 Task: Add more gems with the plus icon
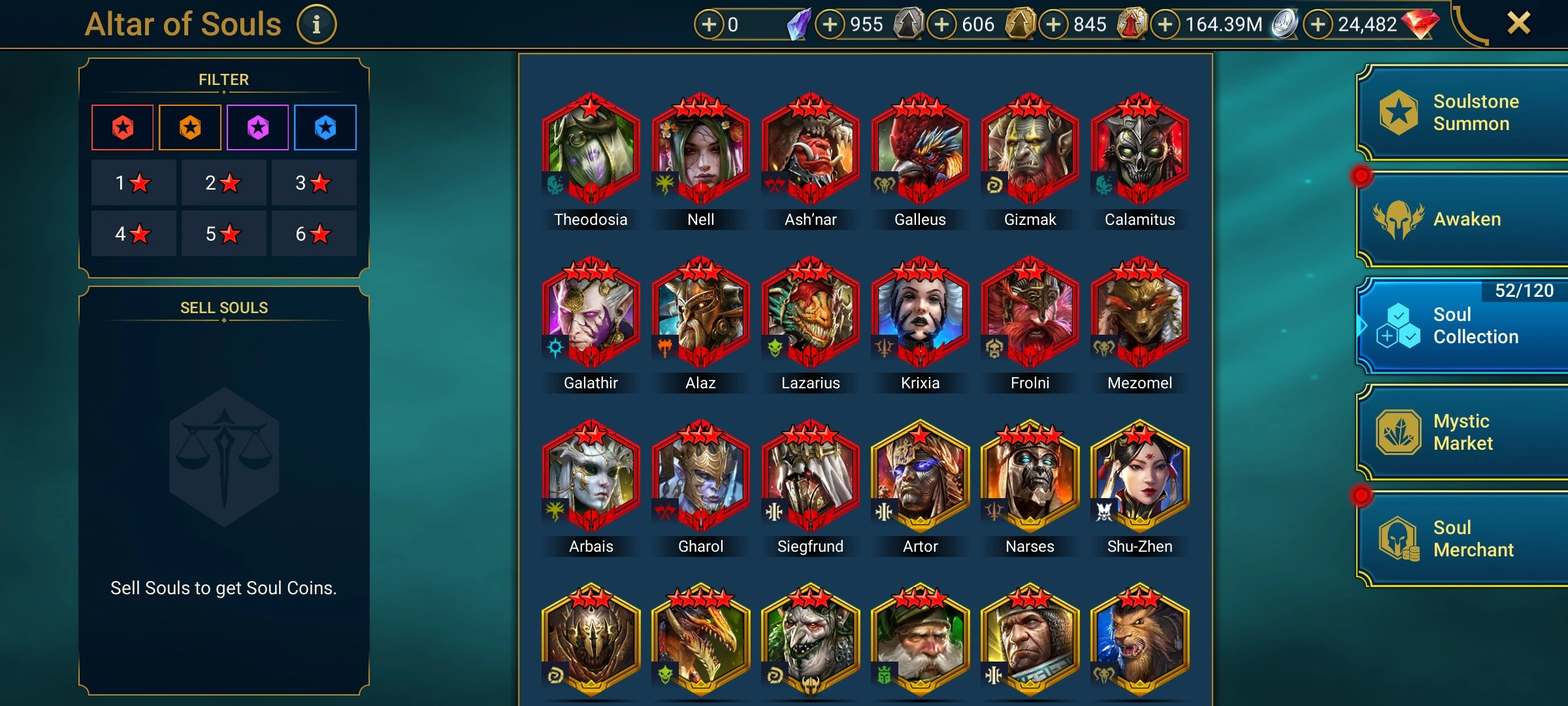pos(1318,25)
